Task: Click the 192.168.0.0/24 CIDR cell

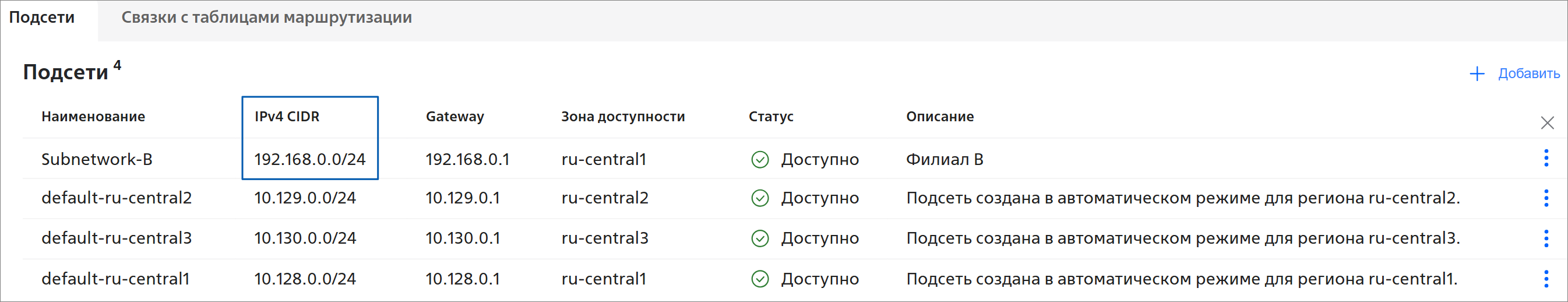Action: point(309,160)
